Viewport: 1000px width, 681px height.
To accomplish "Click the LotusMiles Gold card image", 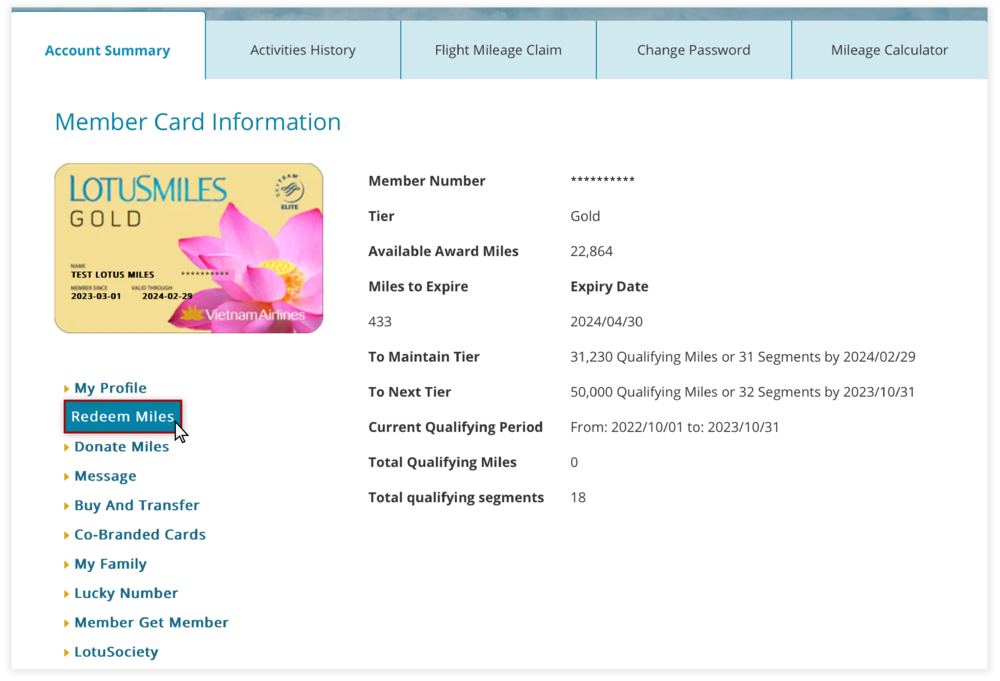I will click(188, 248).
